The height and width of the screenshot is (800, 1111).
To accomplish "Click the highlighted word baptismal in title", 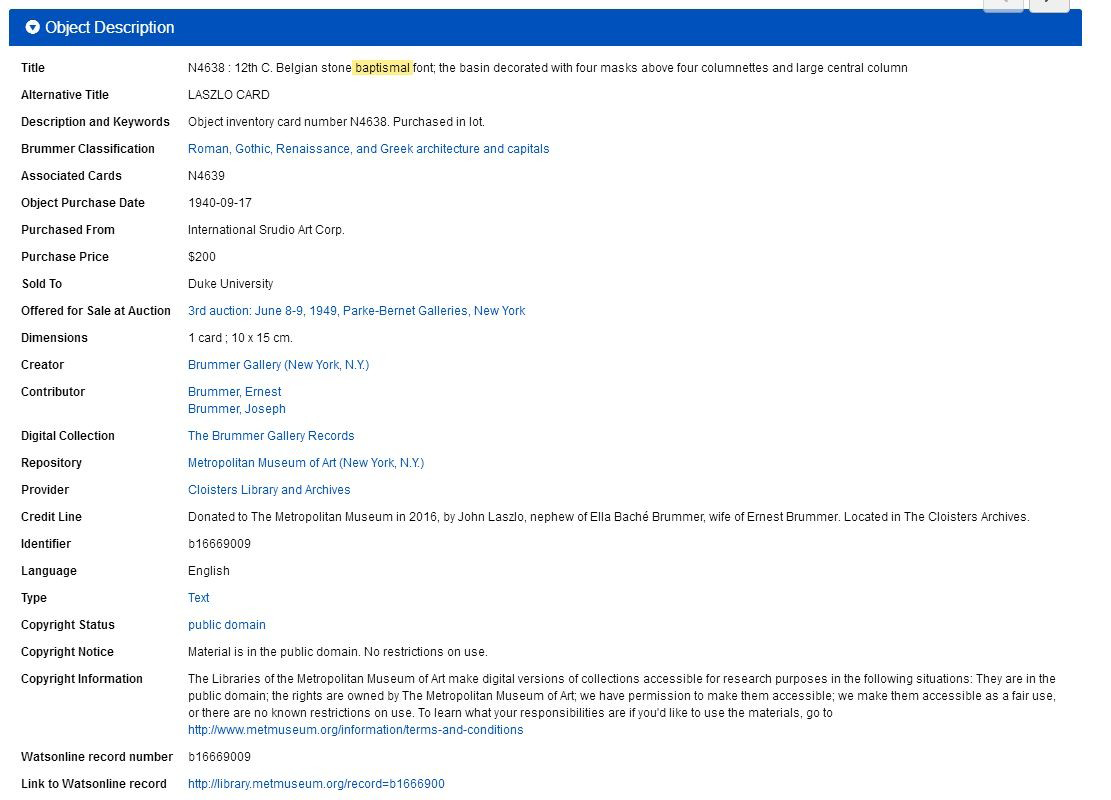I will tap(382, 68).
